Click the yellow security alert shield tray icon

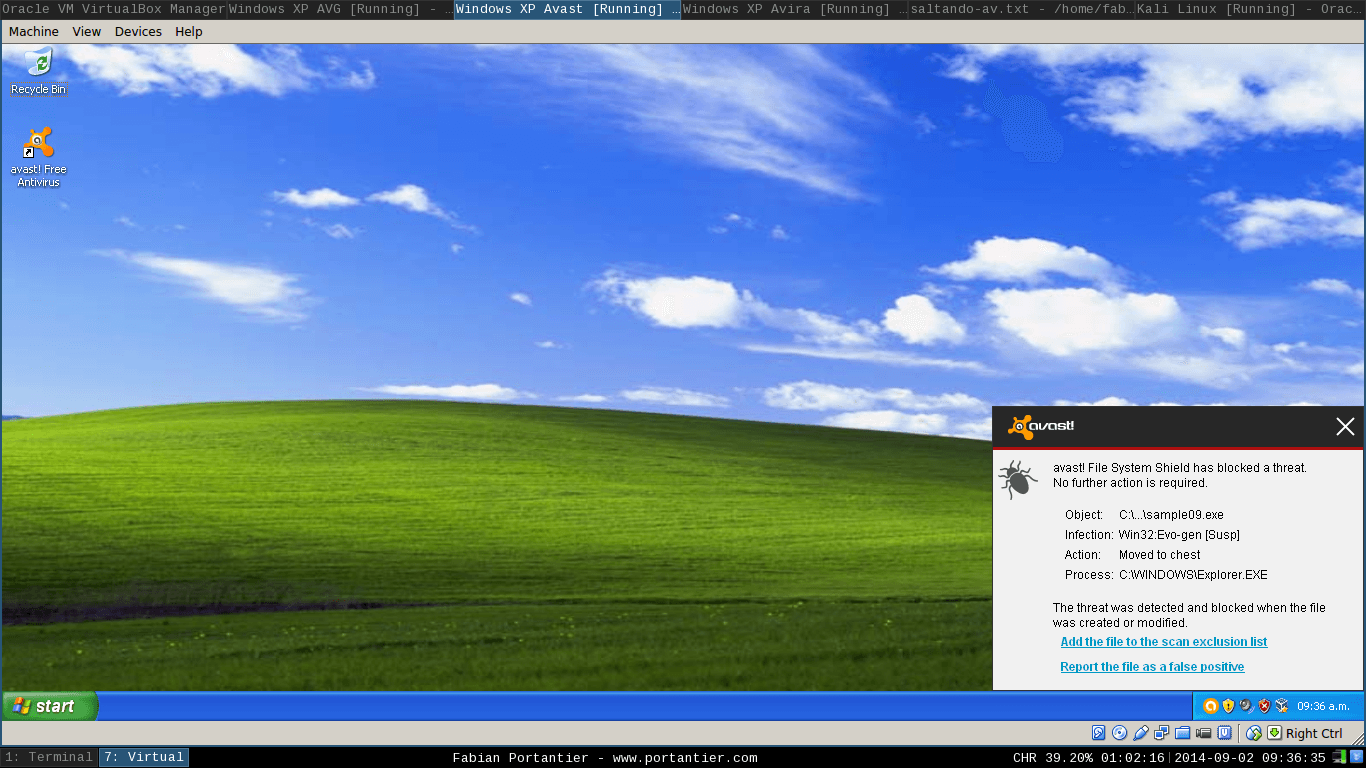[1228, 706]
